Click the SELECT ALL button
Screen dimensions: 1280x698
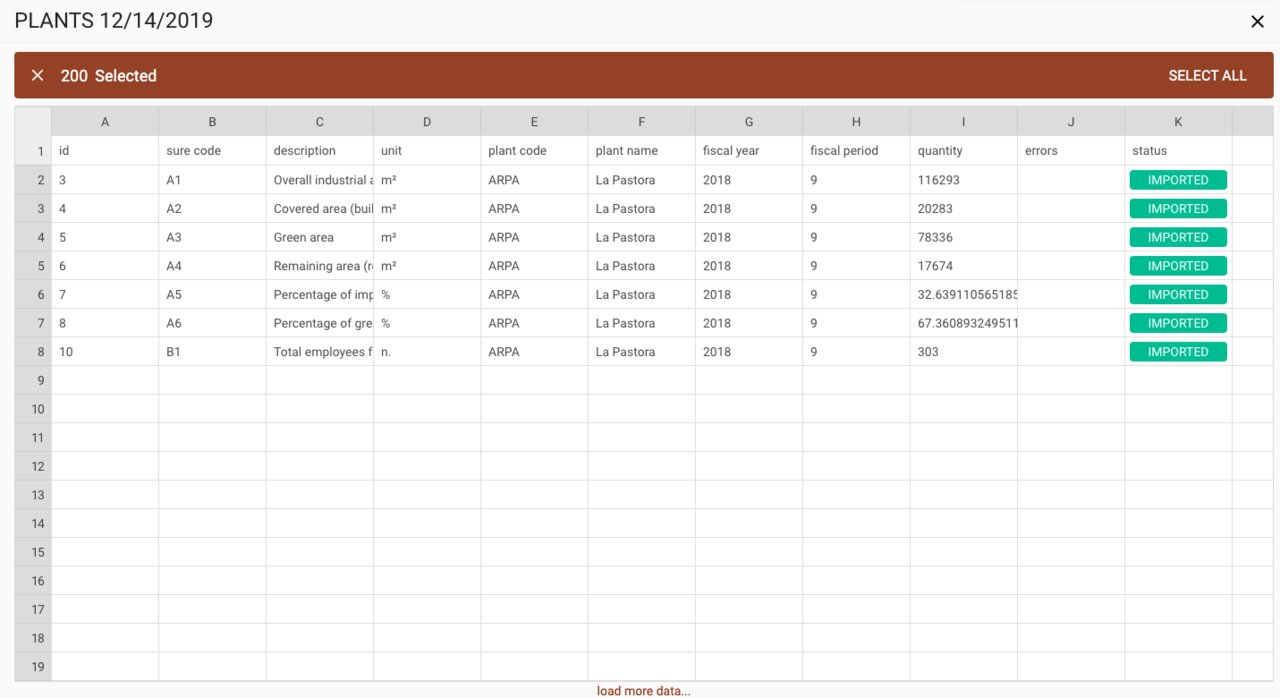point(1207,76)
